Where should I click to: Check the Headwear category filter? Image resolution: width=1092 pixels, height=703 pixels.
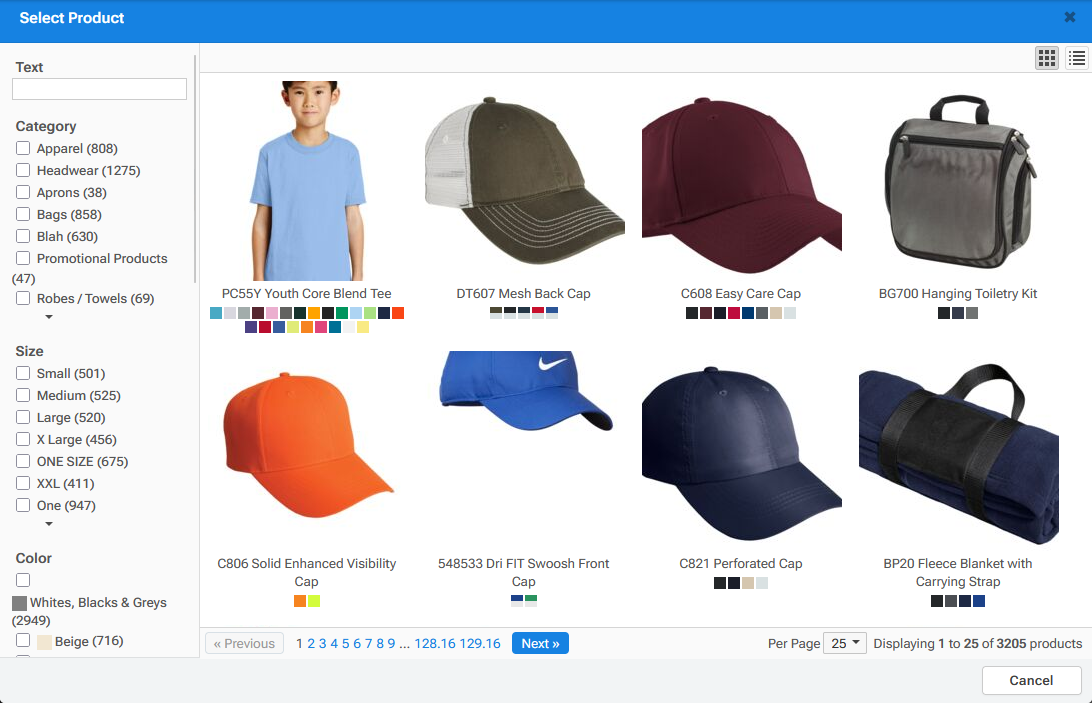23,170
